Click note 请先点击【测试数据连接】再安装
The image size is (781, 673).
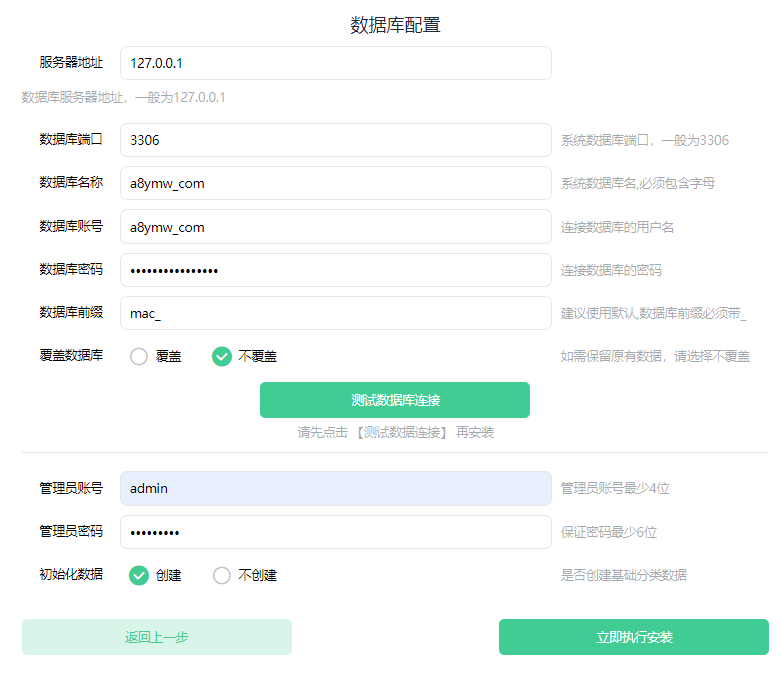point(396,432)
